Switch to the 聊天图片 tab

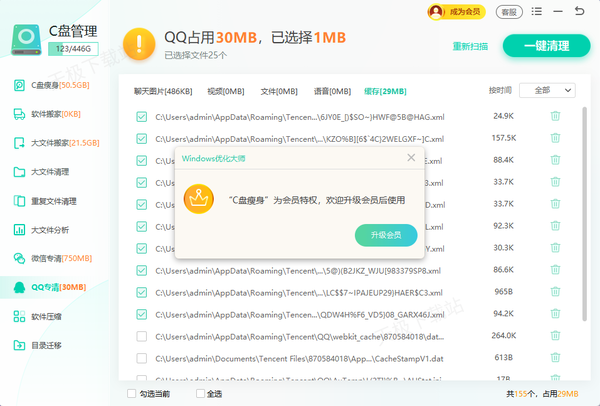point(164,91)
